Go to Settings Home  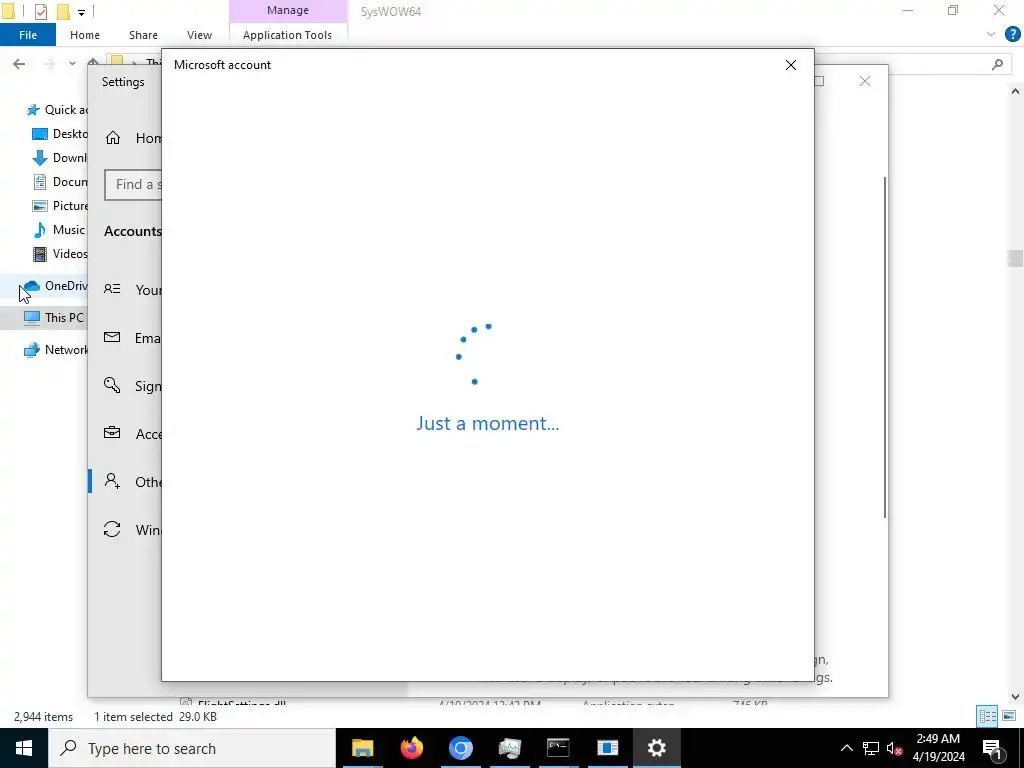[x=133, y=138]
